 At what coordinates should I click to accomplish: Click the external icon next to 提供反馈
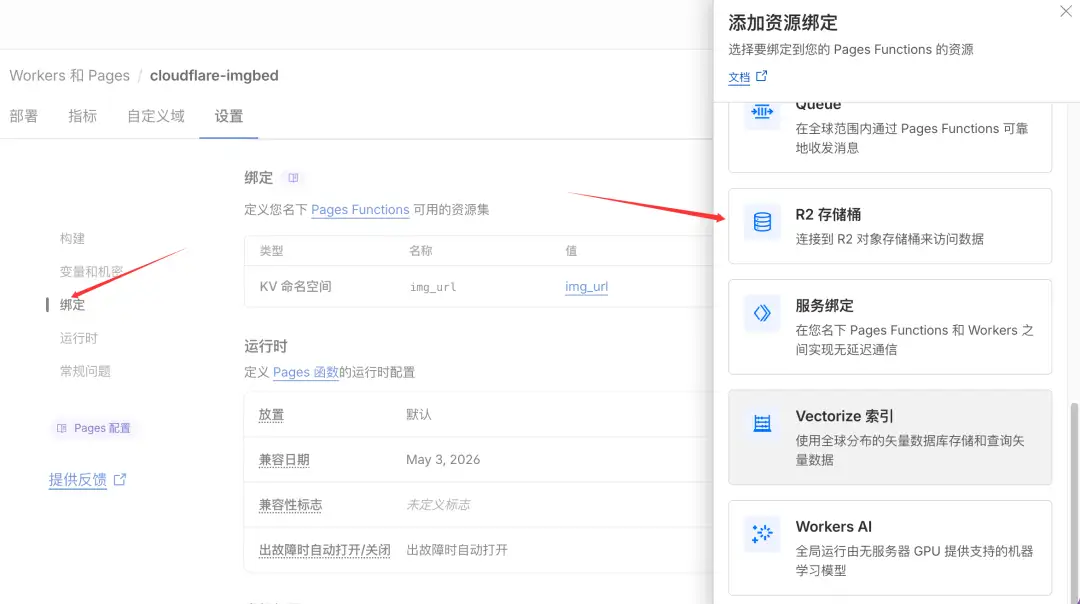pyautogui.click(x=120, y=479)
